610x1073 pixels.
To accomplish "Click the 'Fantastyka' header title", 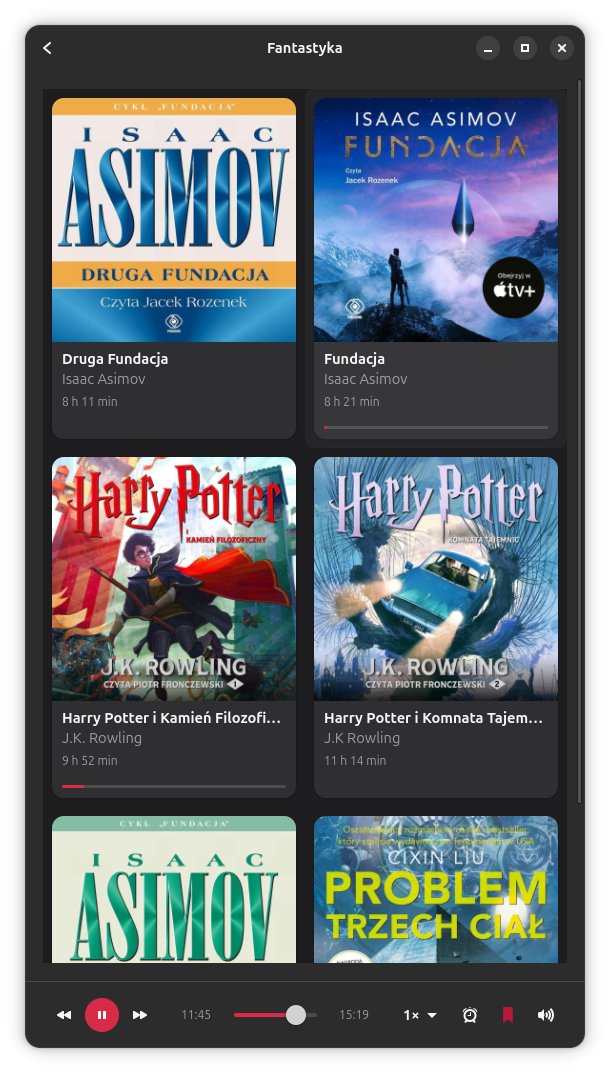I will (305, 48).
